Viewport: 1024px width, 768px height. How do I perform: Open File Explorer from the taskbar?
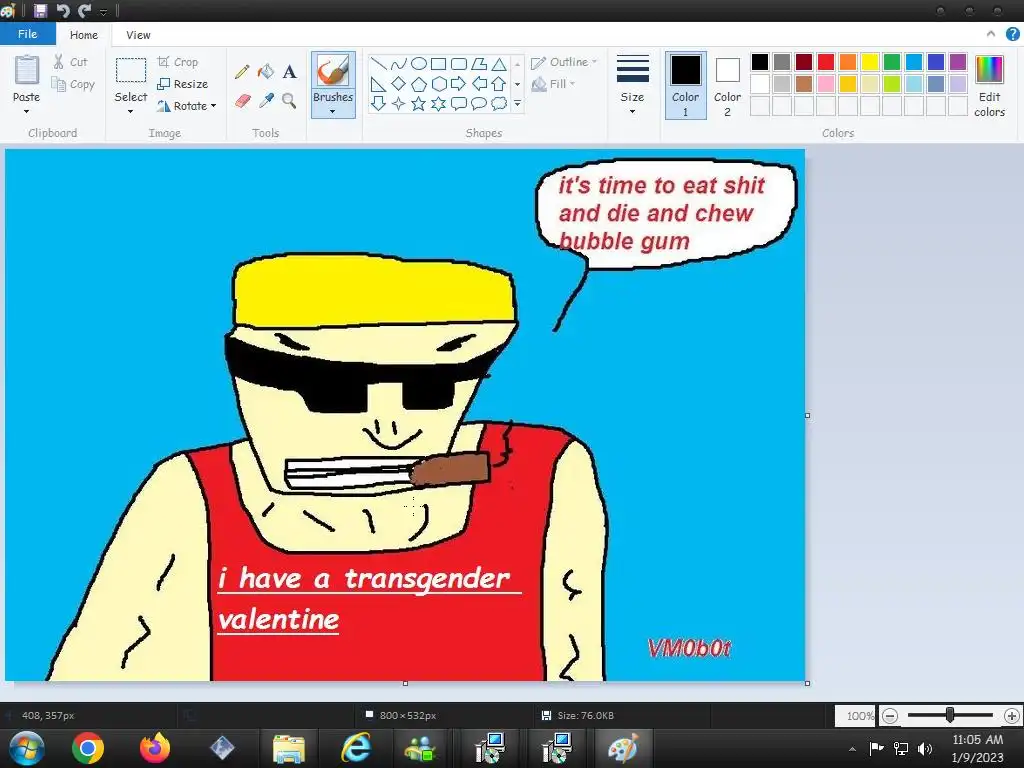click(x=289, y=749)
